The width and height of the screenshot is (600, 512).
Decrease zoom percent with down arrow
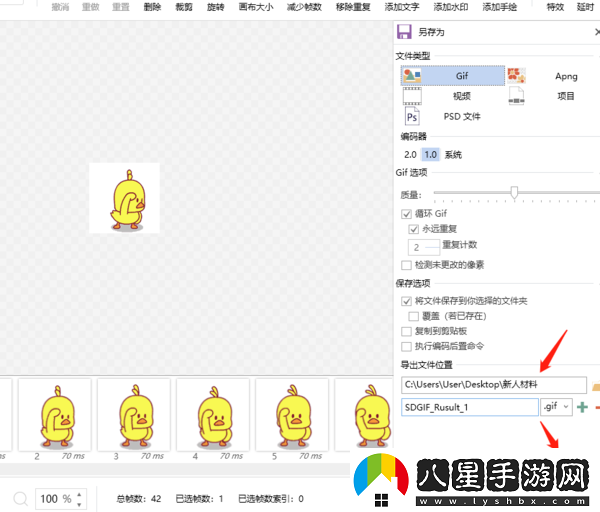point(79,504)
